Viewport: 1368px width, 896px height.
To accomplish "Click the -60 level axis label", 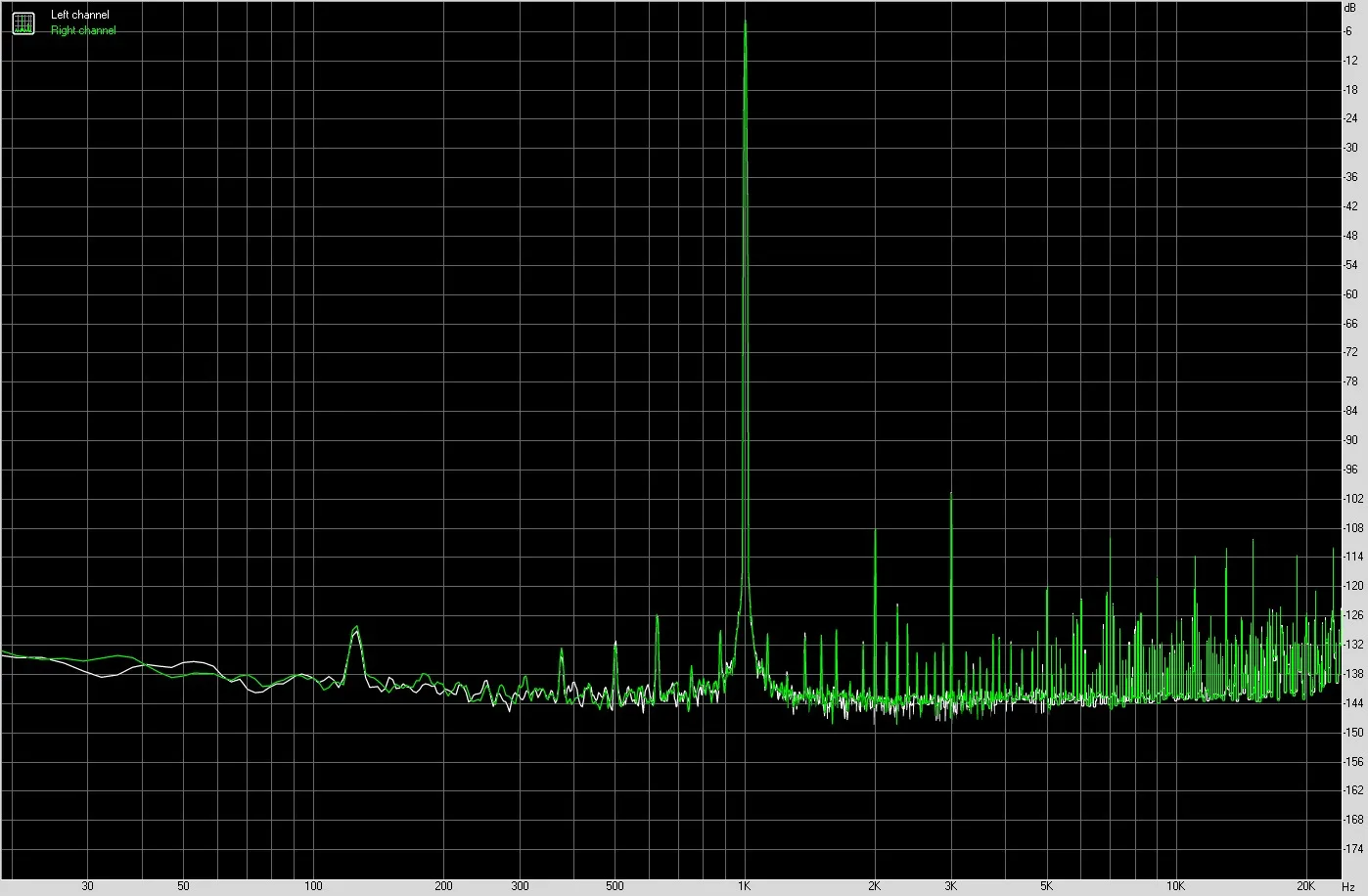I will tap(1351, 294).
